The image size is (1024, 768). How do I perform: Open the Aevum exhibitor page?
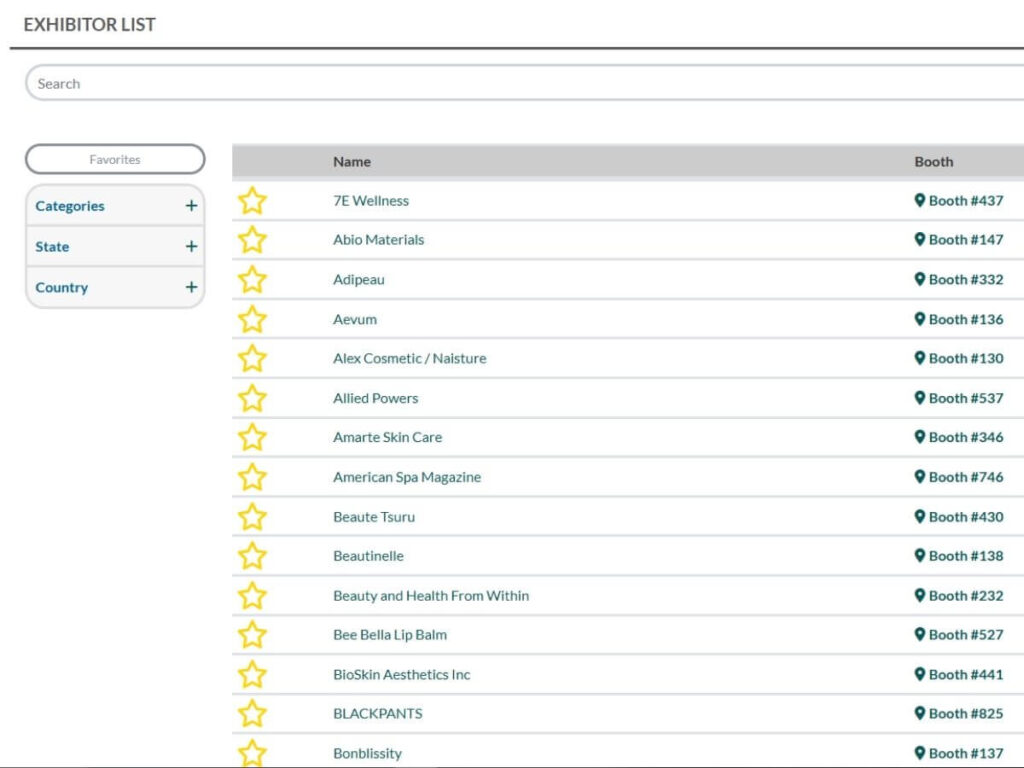(x=355, y=319)
